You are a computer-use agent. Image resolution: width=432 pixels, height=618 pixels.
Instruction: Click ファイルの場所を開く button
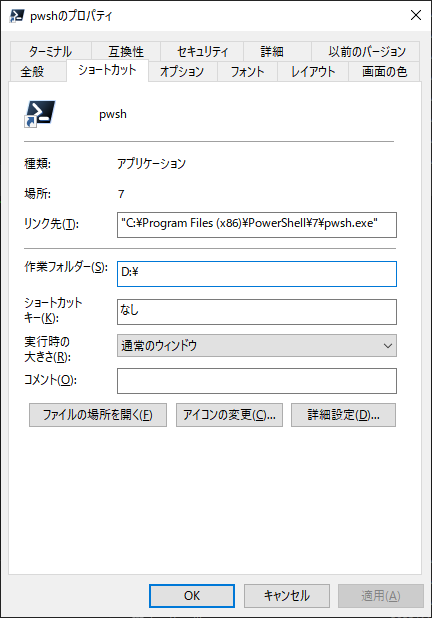click(98, 415)
